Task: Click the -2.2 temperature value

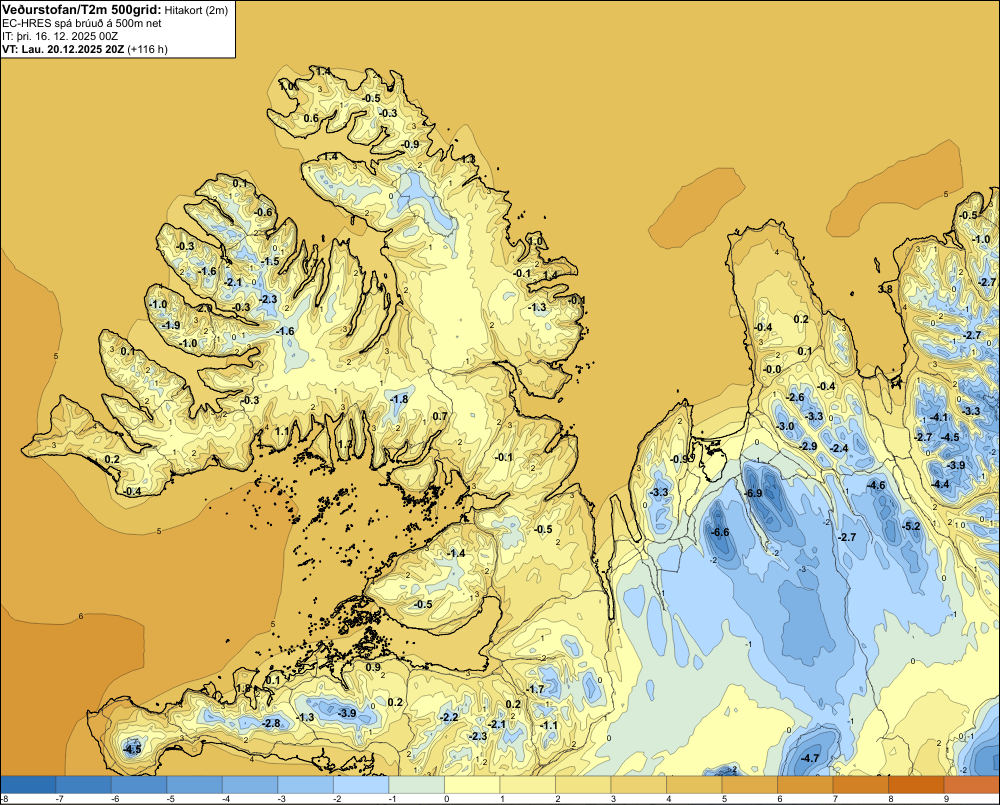Action: (x=450, y=717)
